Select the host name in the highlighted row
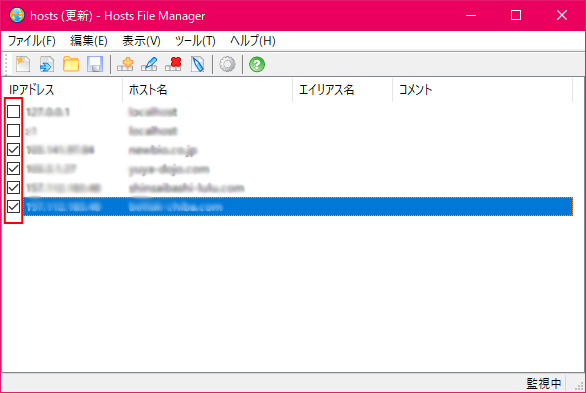586x393 pixels. pyautogui.click(x=175, y=207)
